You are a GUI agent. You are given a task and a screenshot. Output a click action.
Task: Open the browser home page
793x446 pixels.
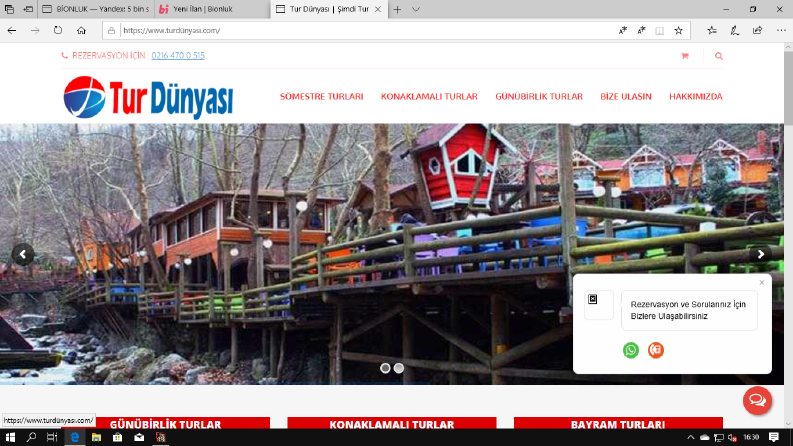[x=81, y=30]
